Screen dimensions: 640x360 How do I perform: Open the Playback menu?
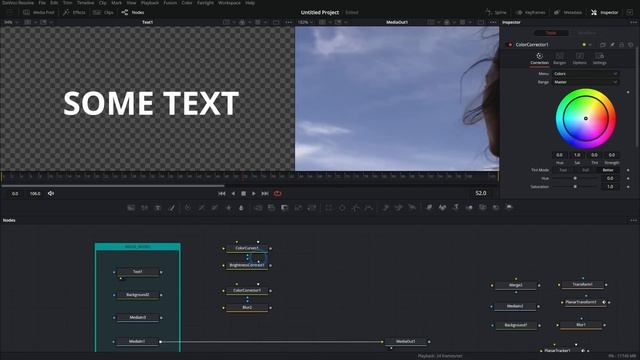click(x=150, y=3)
